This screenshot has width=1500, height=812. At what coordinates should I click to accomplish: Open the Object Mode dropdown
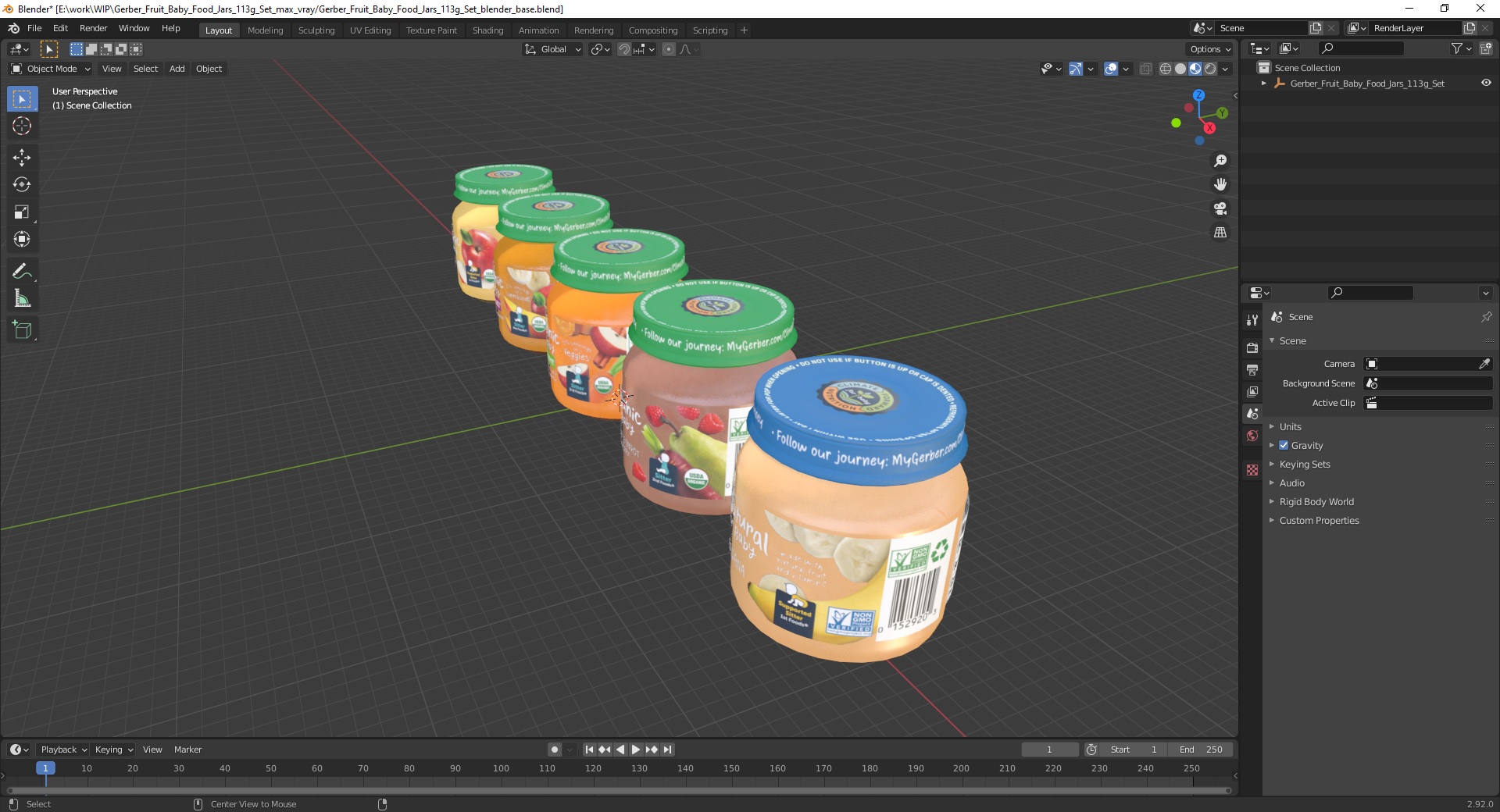click(51, 69)
